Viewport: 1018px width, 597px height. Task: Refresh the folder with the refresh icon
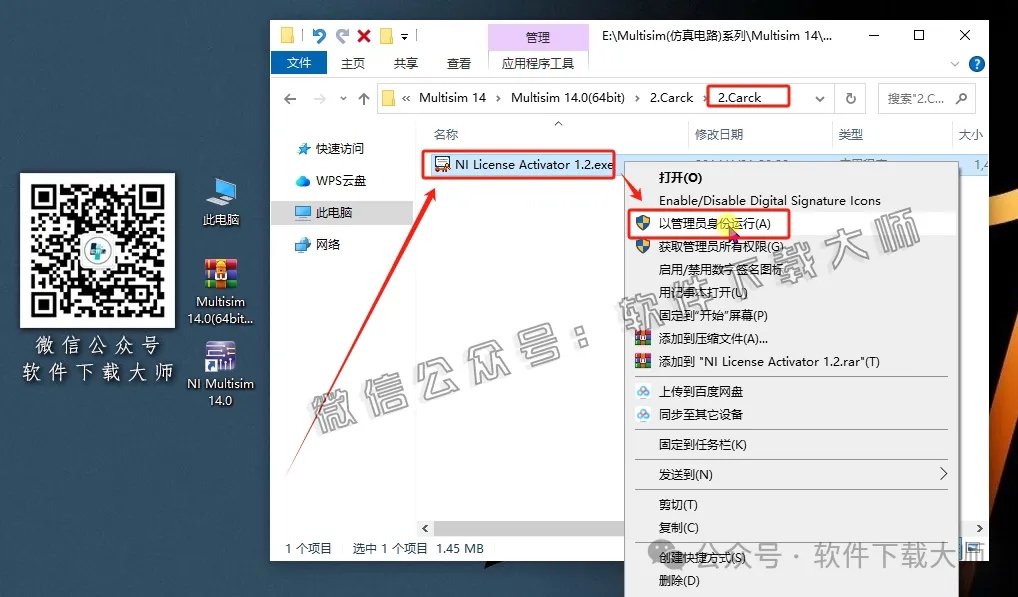click(850, 97)
